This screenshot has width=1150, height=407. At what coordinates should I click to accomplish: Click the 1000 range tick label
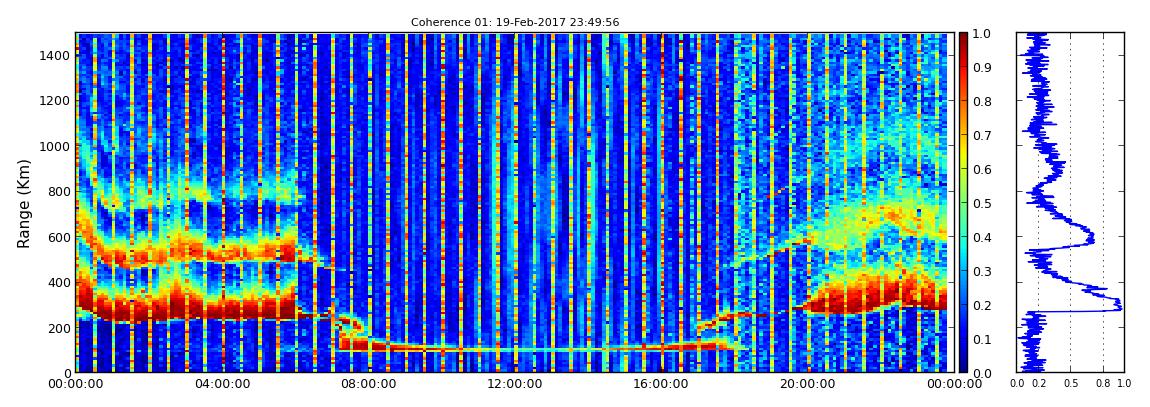coord(56,146)
